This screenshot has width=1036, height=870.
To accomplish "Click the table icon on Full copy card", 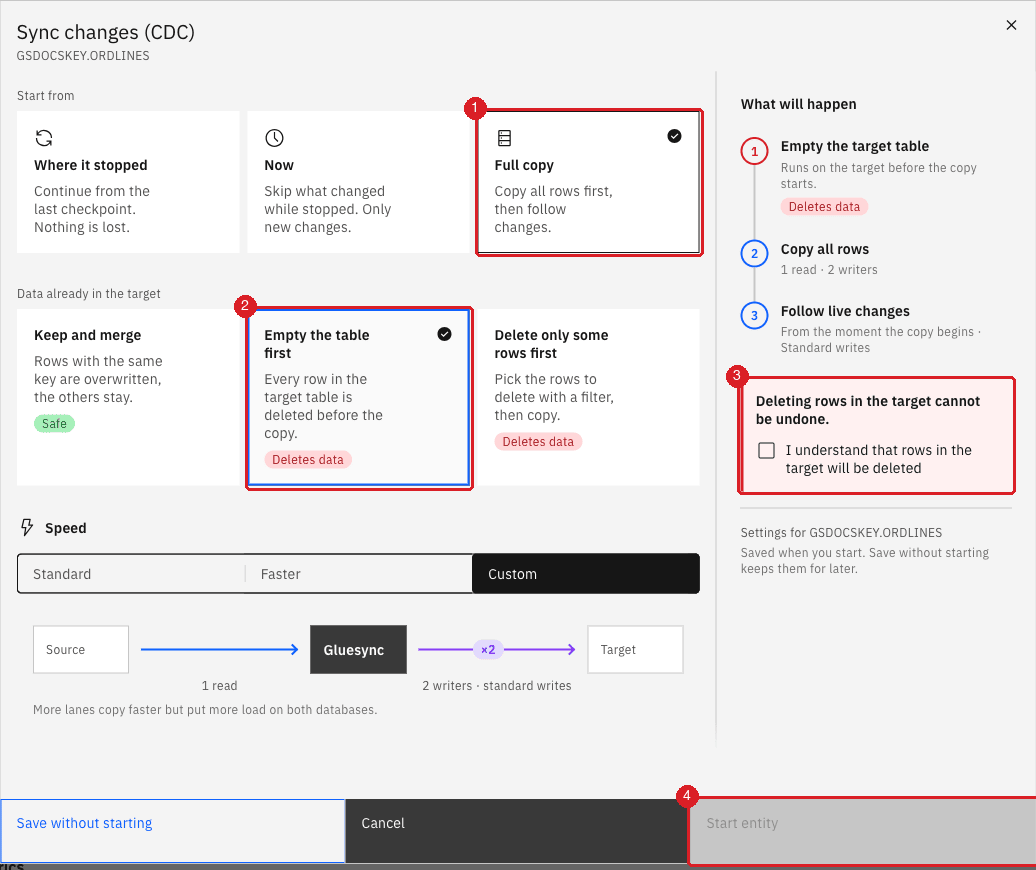I will pos(504,138).
